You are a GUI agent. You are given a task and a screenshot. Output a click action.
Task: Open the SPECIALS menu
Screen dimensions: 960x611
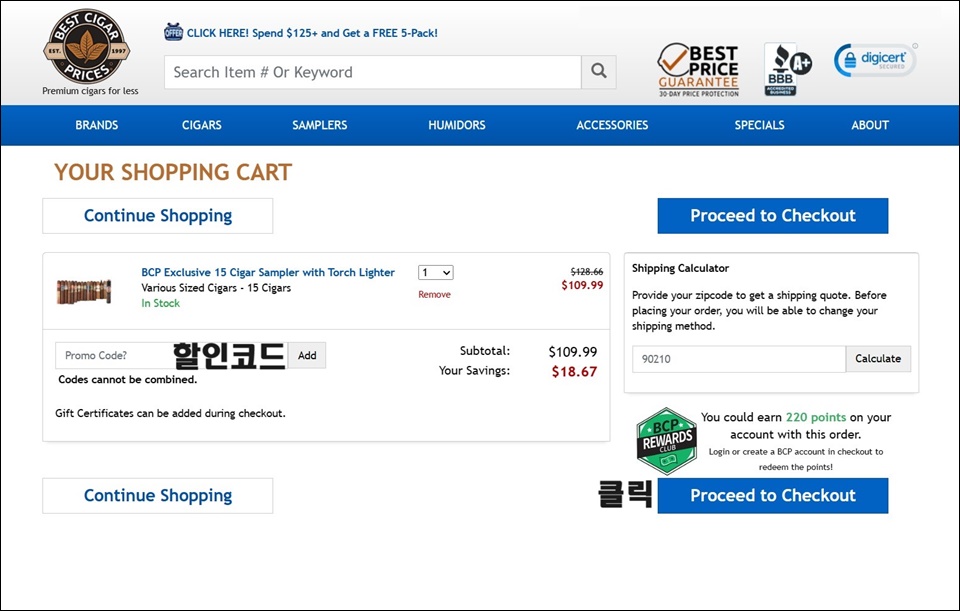tap(759, 125)
